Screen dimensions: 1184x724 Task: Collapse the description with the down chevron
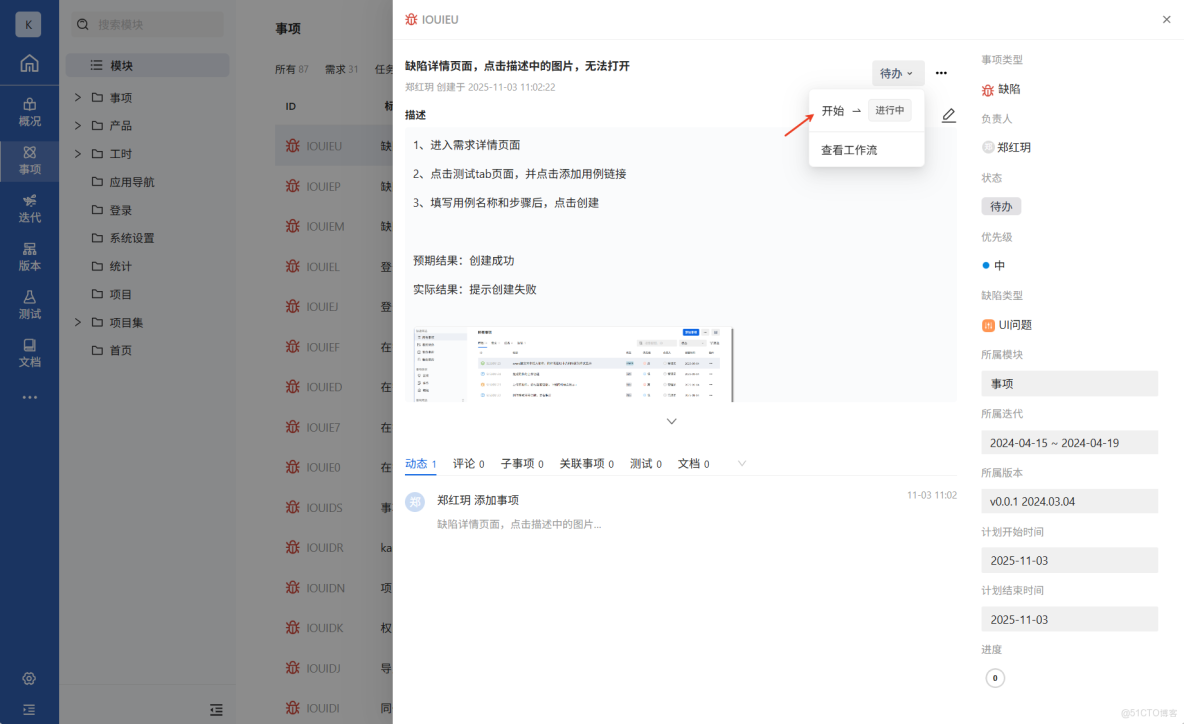(x=671, y=421)
